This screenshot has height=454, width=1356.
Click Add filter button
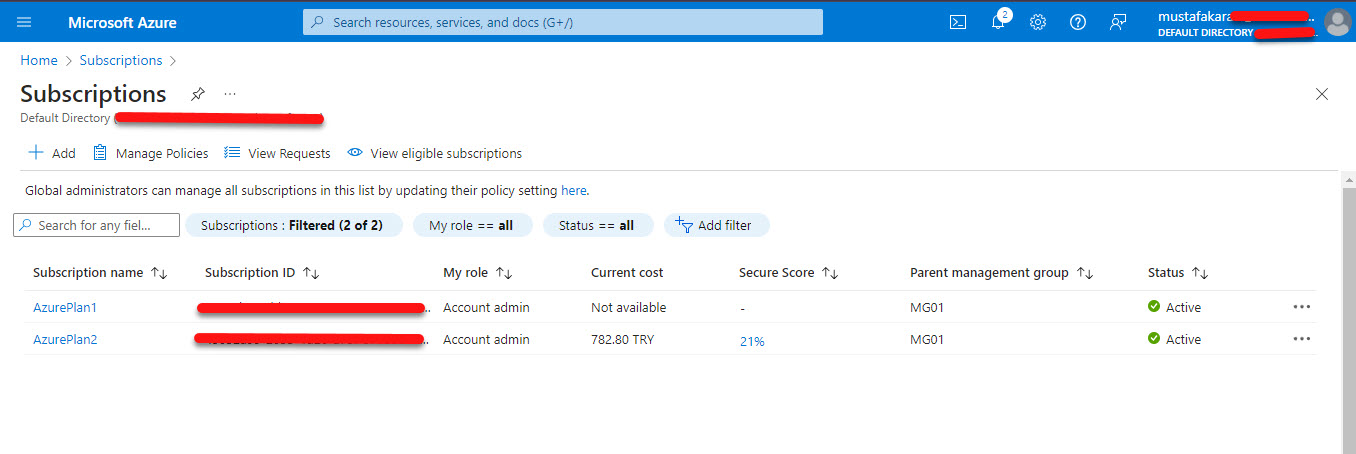tap(715, 225)
